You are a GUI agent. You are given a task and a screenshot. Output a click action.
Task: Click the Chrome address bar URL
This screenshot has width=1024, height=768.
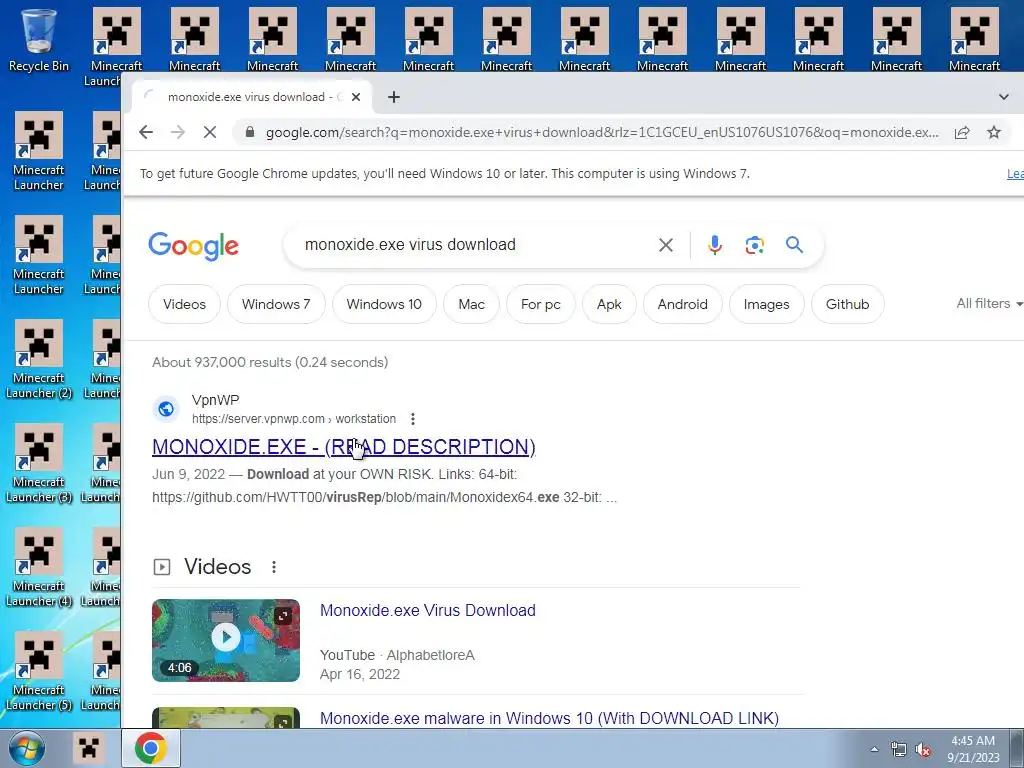pyautogui.click(x=601, y=133)
